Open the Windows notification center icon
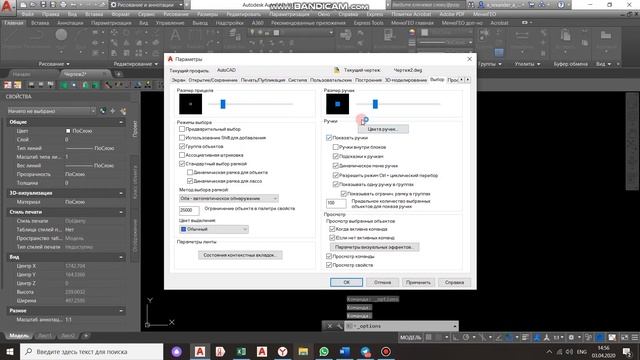 pyautogui.click(x=627, y=351)
